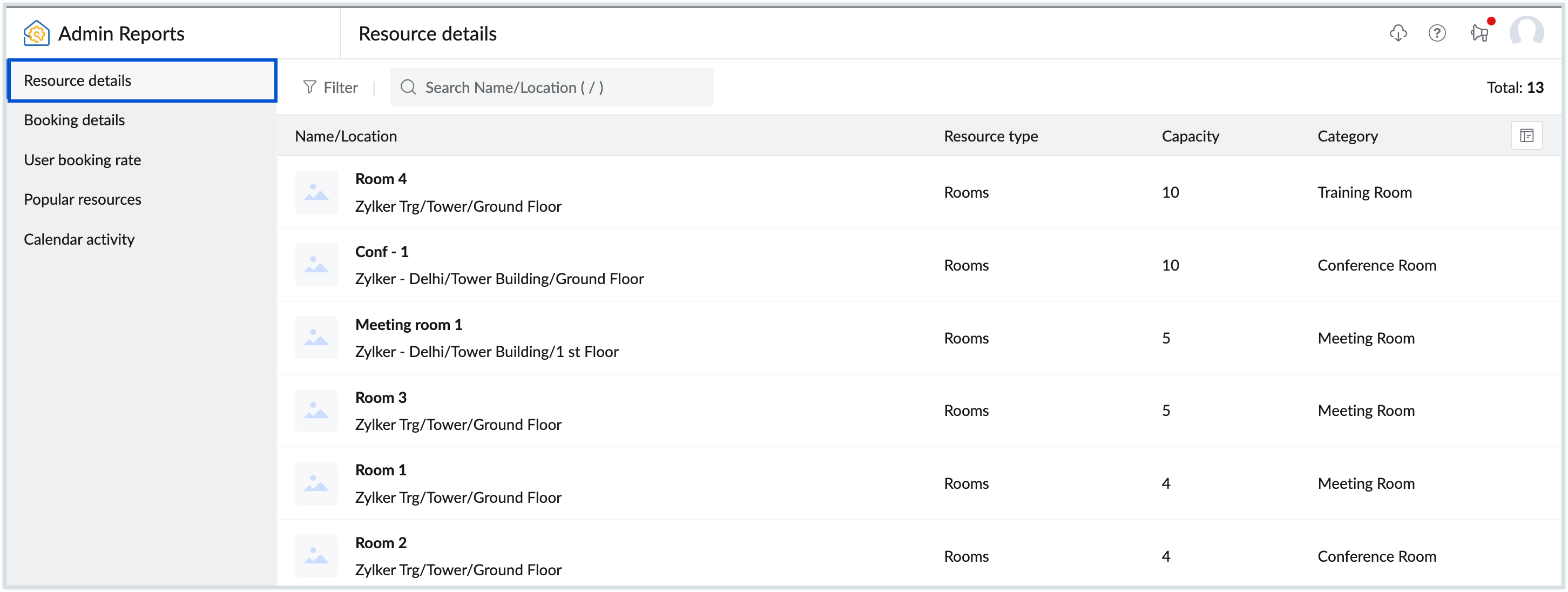Viewport: 1568px width, 592px height.
Task: Open Meeting room 1 resource name
Action: point(408,325)
